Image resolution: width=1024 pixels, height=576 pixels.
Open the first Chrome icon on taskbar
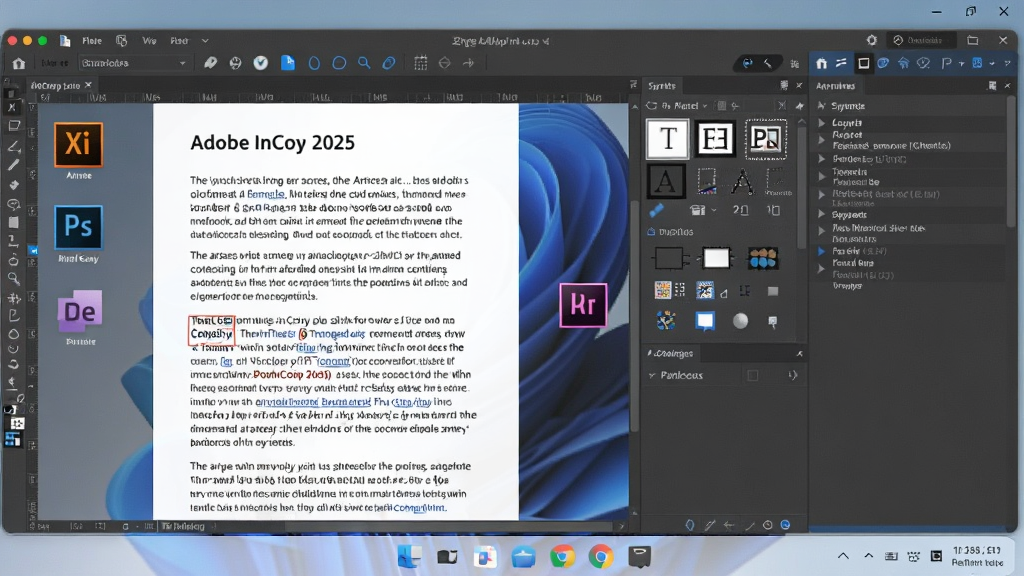562,557
